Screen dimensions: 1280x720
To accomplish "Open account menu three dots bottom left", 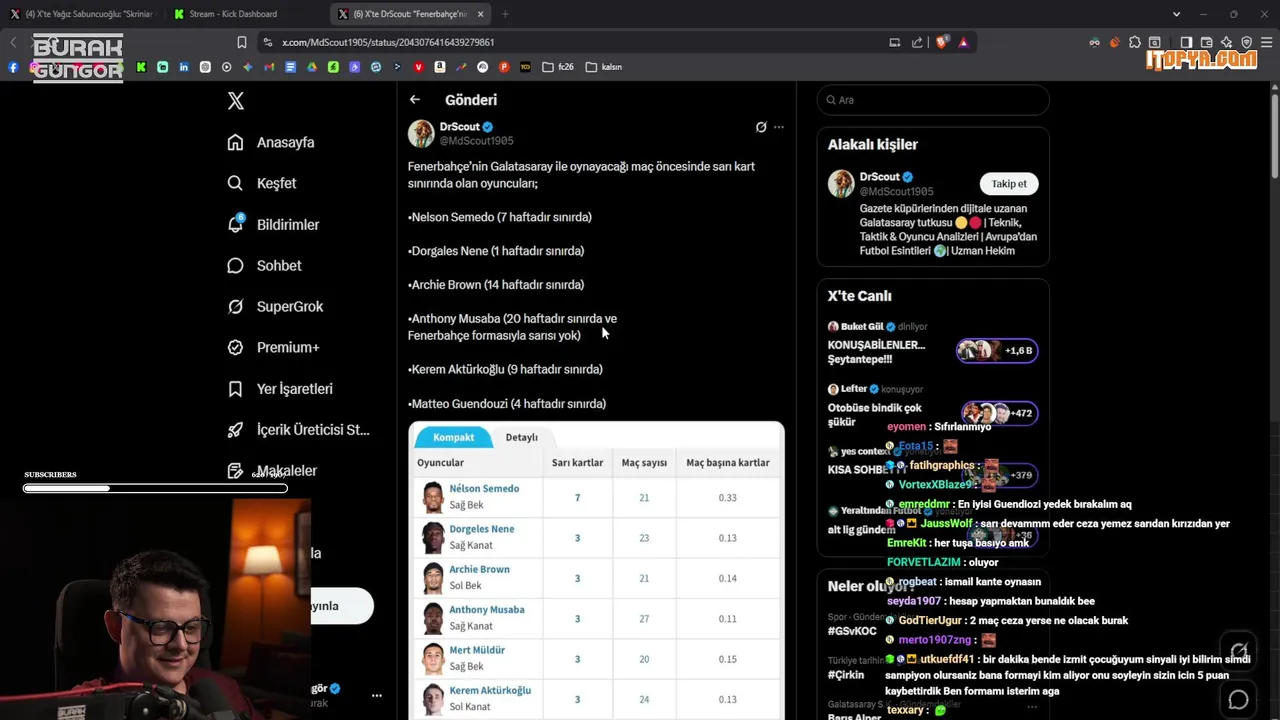I will coord(377,695).
